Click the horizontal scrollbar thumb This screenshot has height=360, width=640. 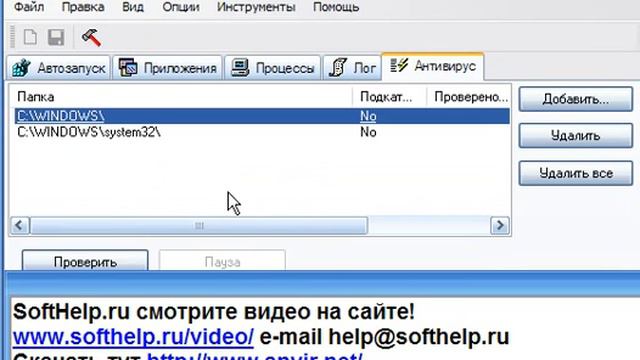point(199,225)
